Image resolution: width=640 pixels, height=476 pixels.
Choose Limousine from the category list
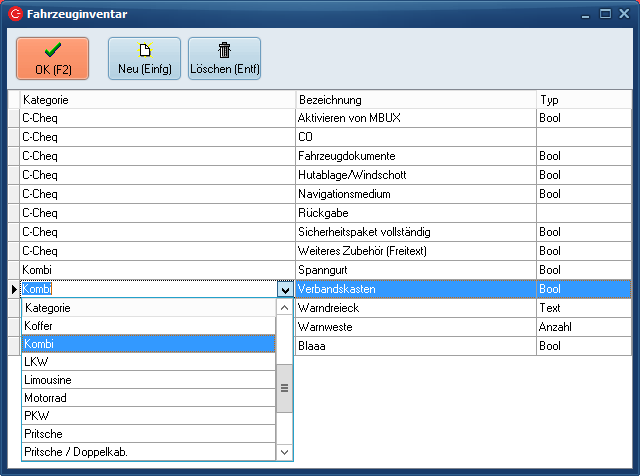(148, 380)
